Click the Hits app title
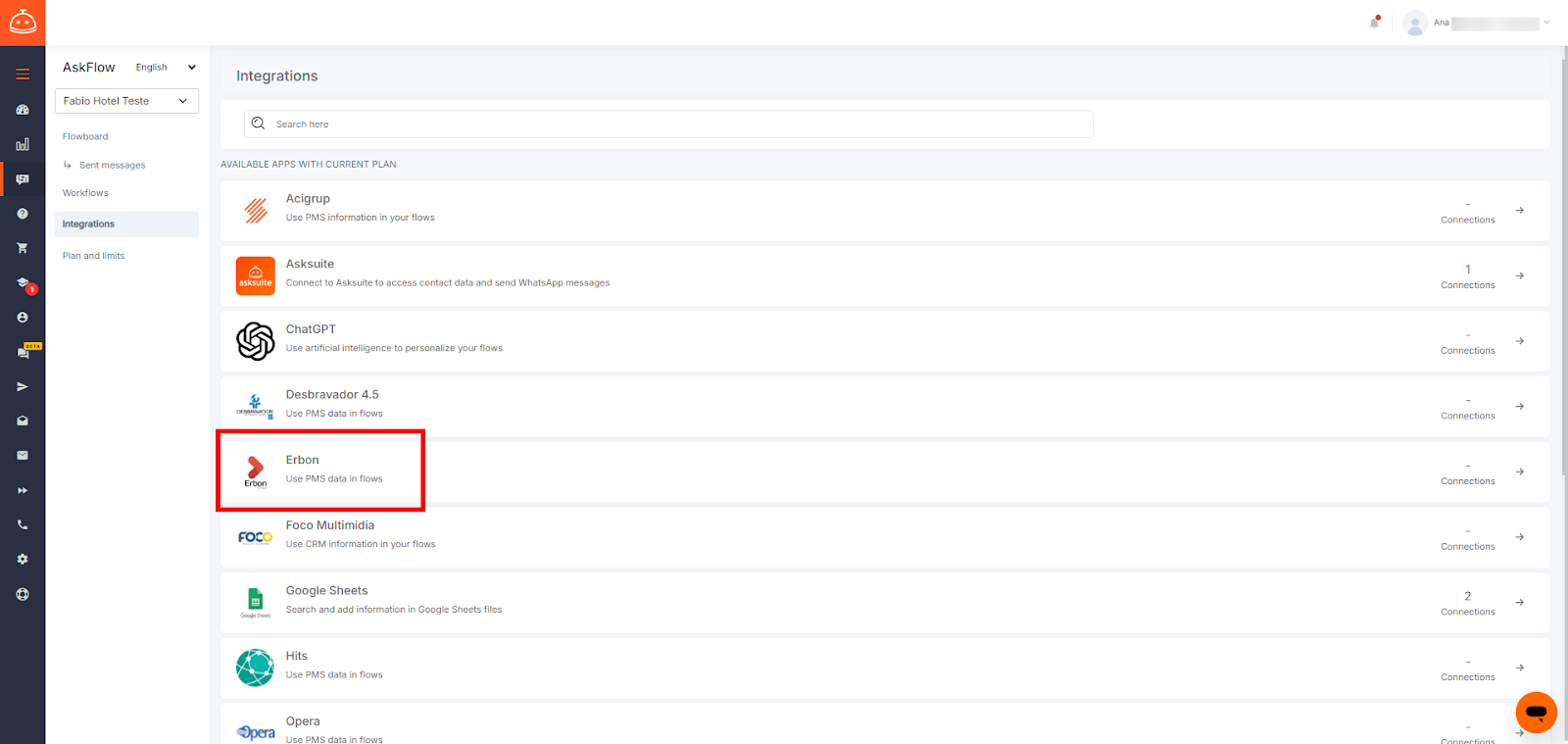Image resolution: width=1568 pixels, height=744 pixels. pos(297,656)
